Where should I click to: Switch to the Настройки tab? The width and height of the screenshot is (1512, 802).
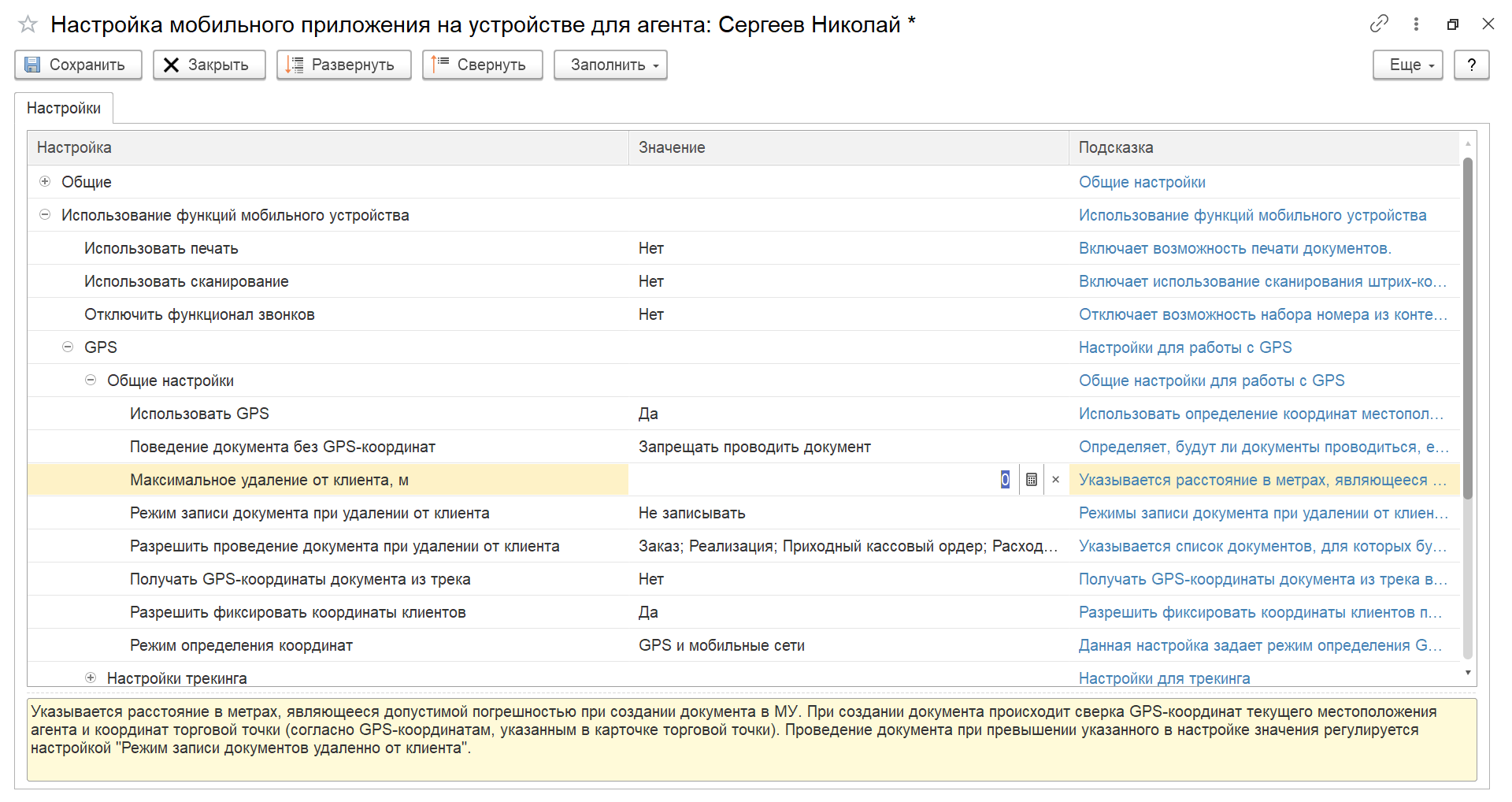(x=64, y=108)
